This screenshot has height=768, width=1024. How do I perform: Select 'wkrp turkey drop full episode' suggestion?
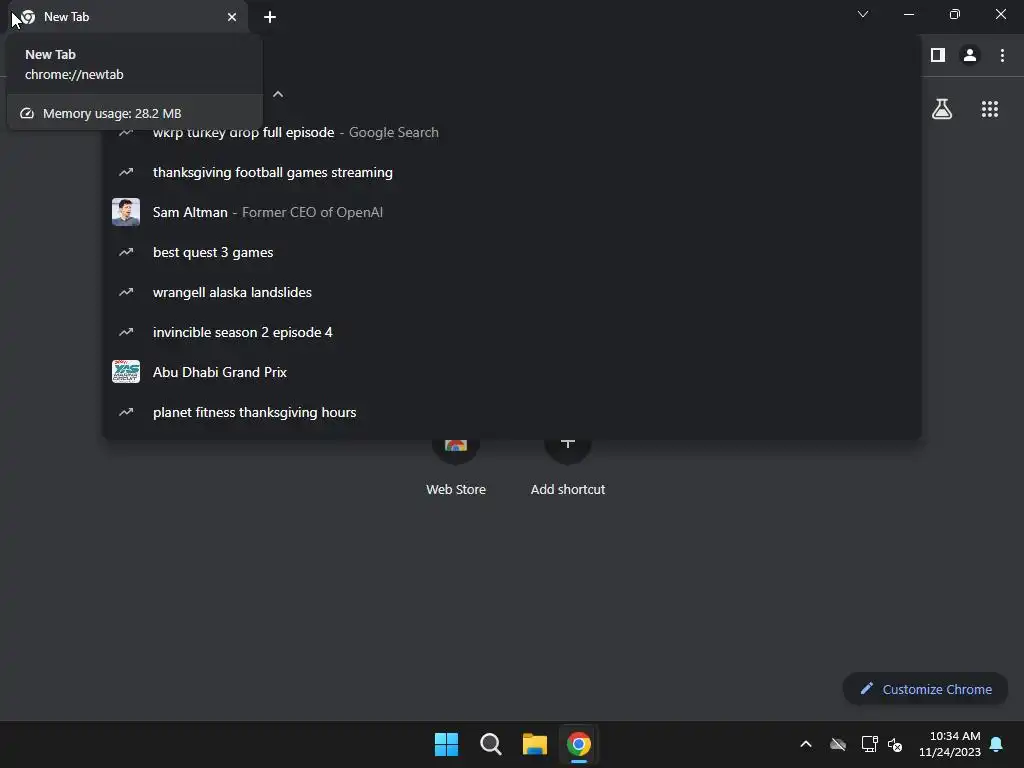(x=512, y=133)
